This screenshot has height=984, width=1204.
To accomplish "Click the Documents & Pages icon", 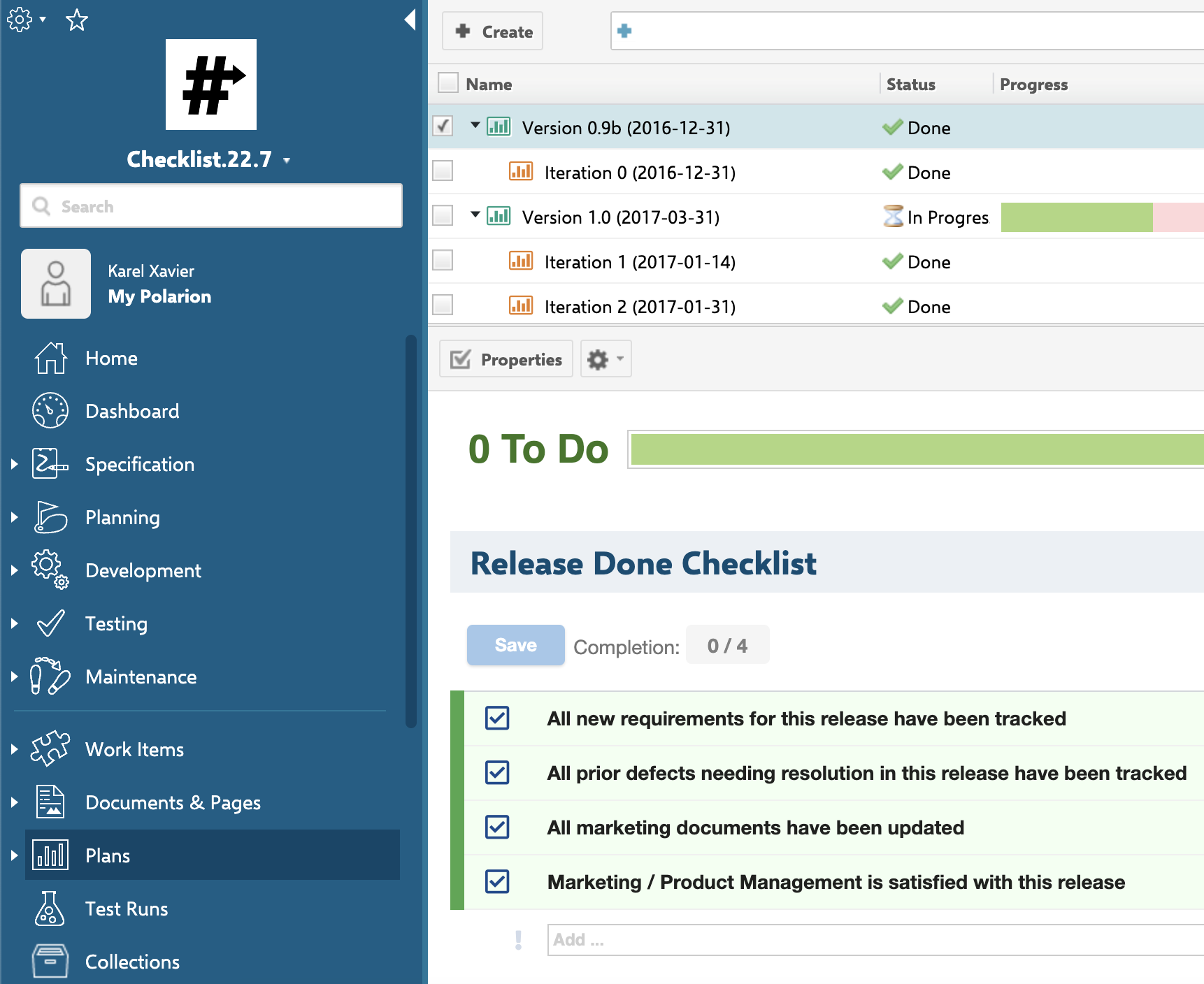I will coord(50,802).
